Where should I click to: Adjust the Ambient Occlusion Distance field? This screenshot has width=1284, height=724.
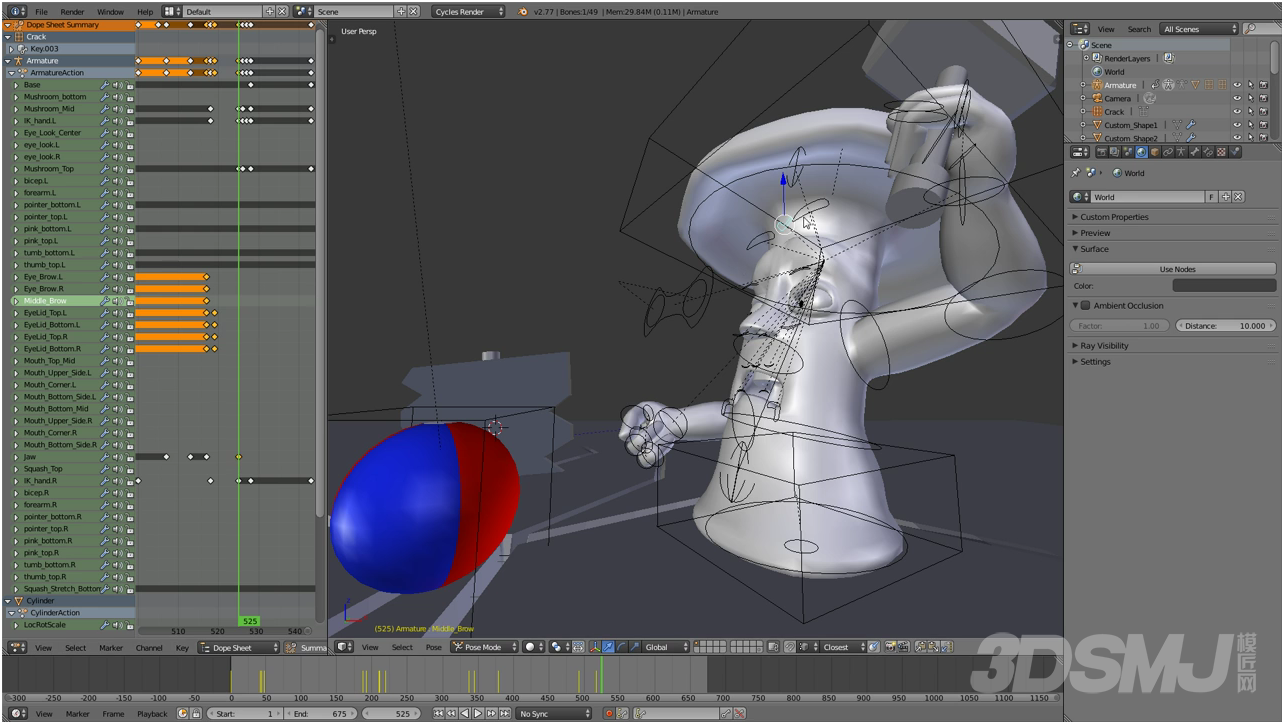coord(1226,326)
